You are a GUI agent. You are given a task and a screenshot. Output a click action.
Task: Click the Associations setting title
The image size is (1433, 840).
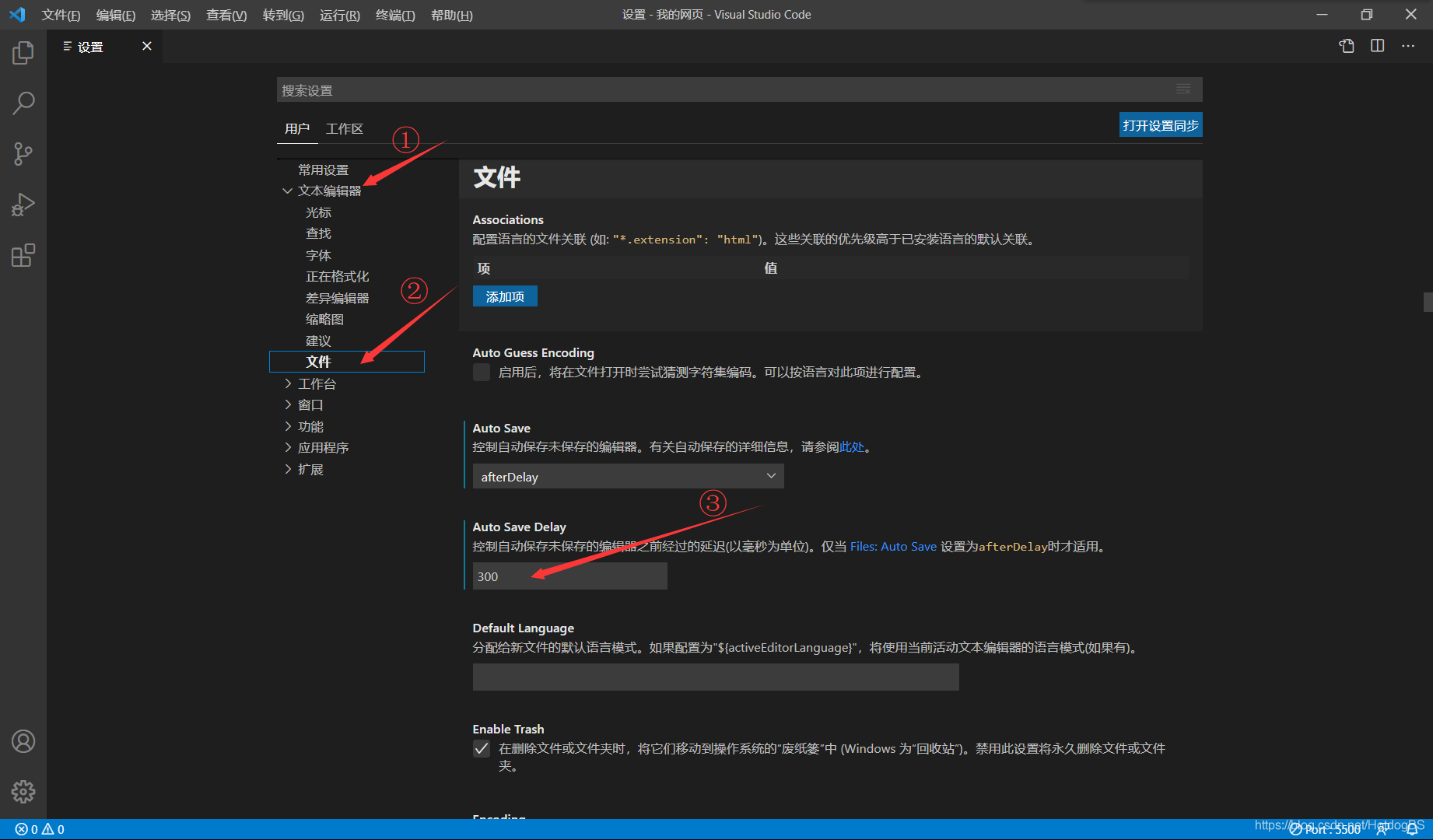click(x=508, y=219)
